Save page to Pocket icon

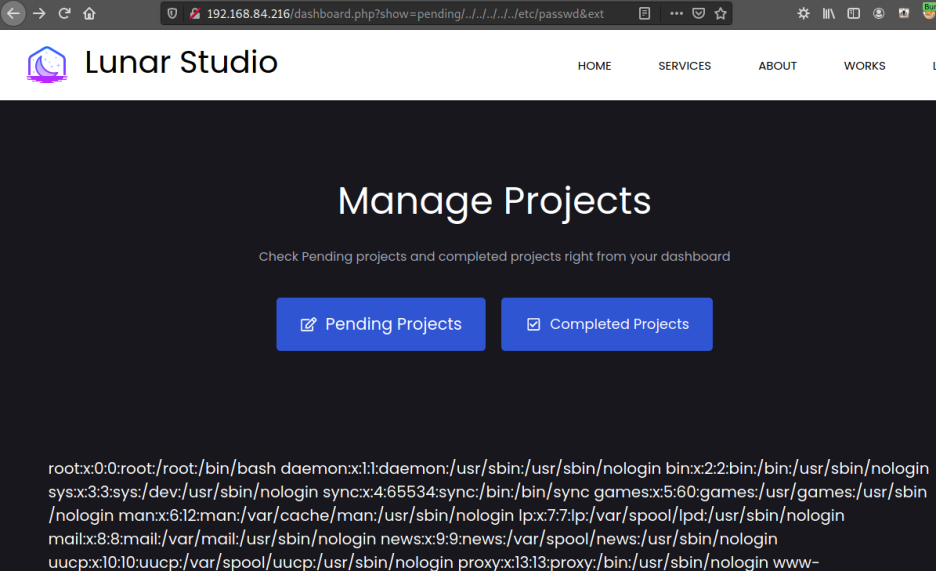tap(698, 13)
